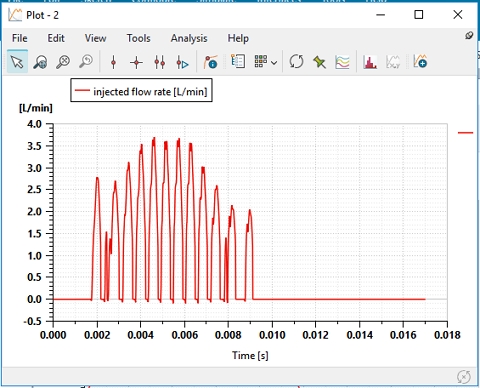Click the zoom-to-fit magnifier icon
The height and width of the screenshot is (388, 480).
click(x=63, y=62)
